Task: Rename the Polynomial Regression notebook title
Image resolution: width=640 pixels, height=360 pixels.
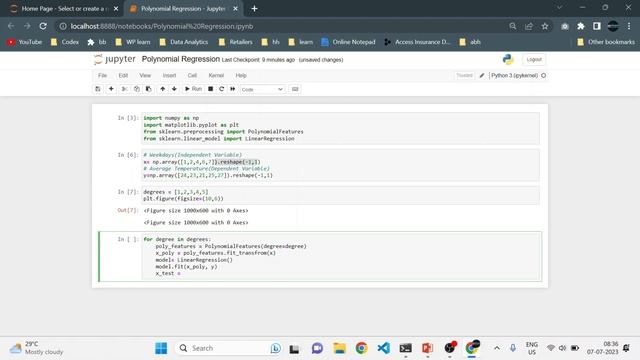Action: click(180, 59)
